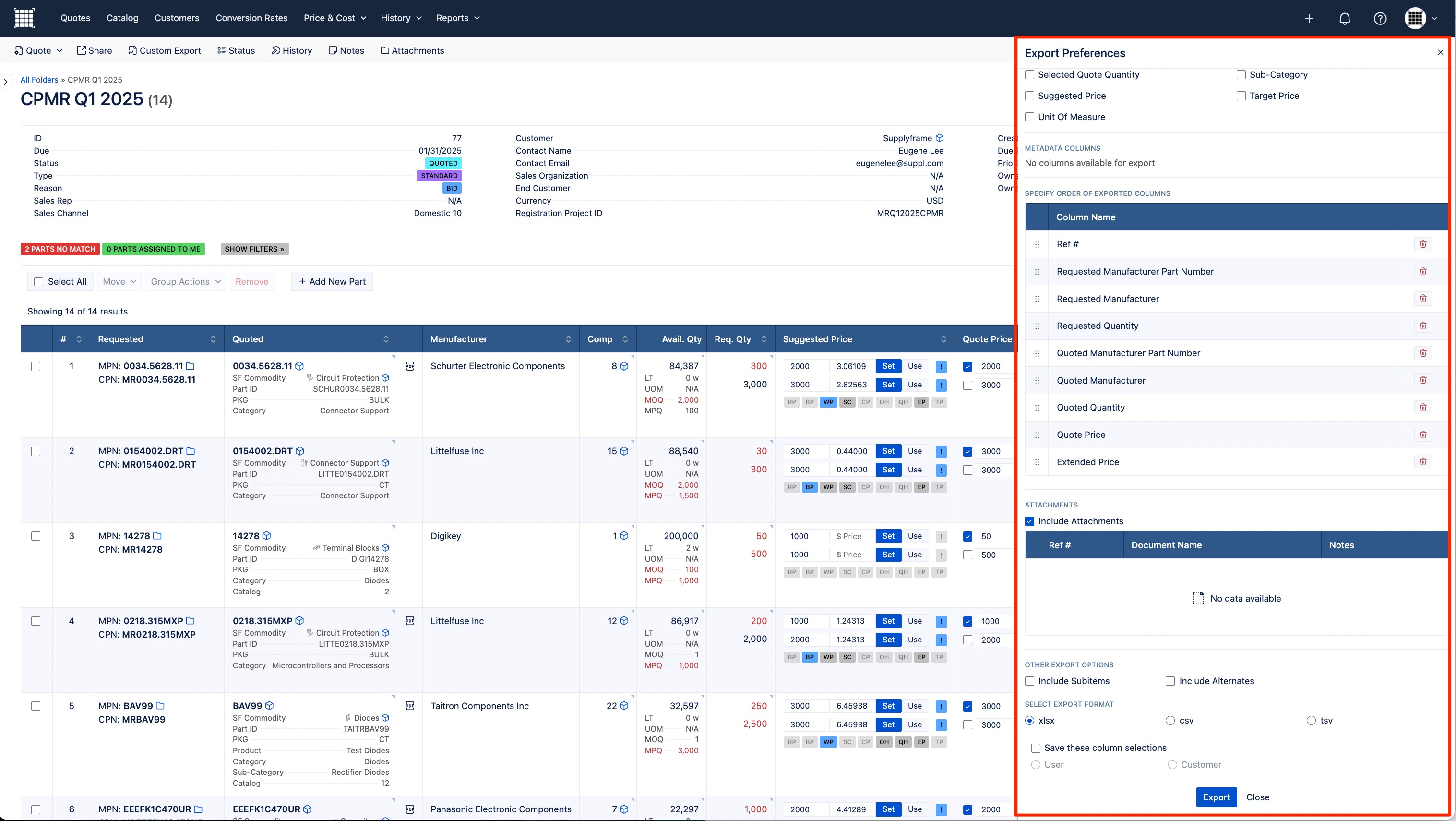The height and width of the screenshot is (821, 1456).
Task: Delete Quoted Manufacturer Part Number column
Action: pos(1423,353)
